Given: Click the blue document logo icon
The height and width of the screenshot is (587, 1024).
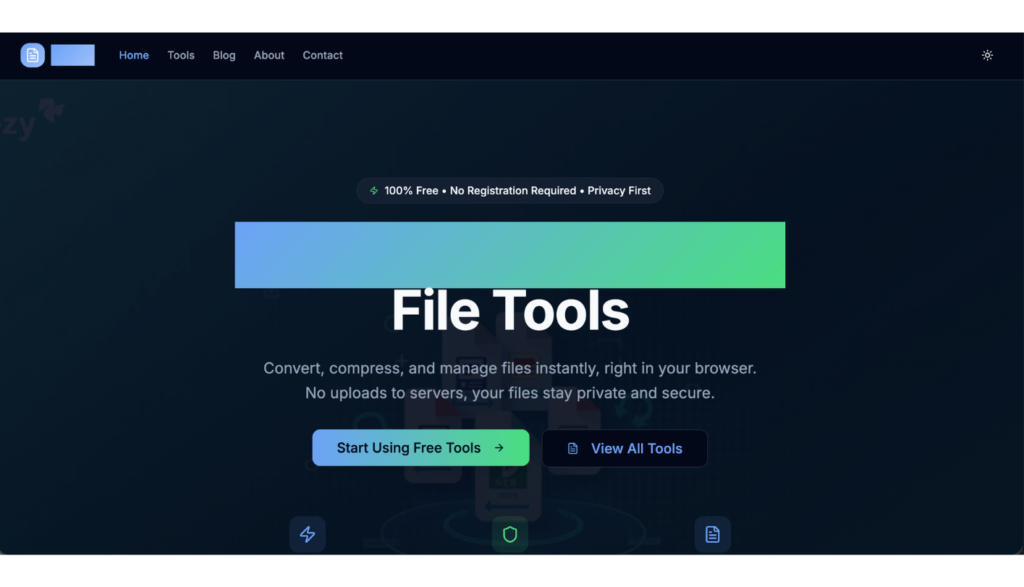Looking at the screenshot, I should point(33,55).
